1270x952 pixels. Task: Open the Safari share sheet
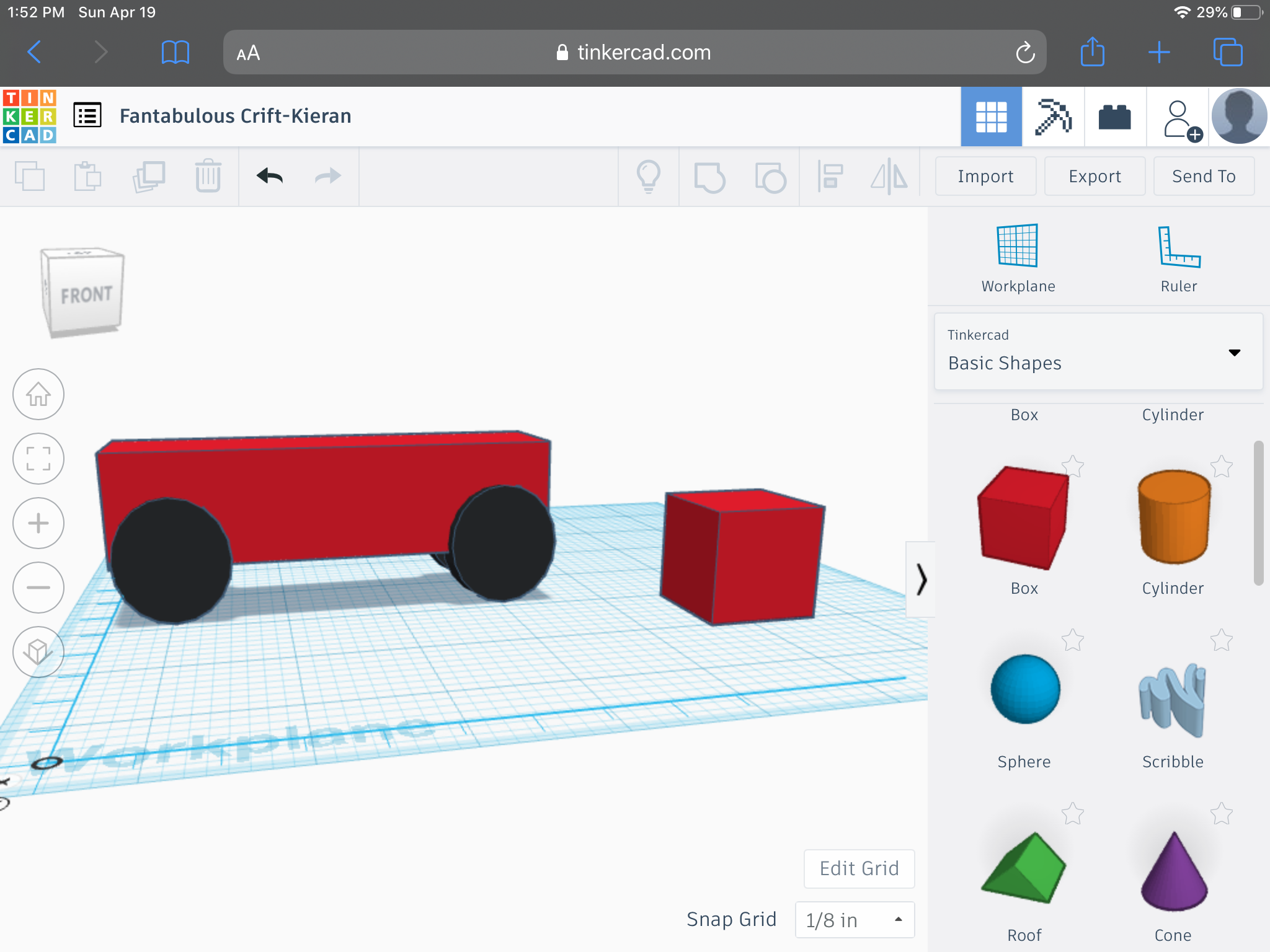1093,51
